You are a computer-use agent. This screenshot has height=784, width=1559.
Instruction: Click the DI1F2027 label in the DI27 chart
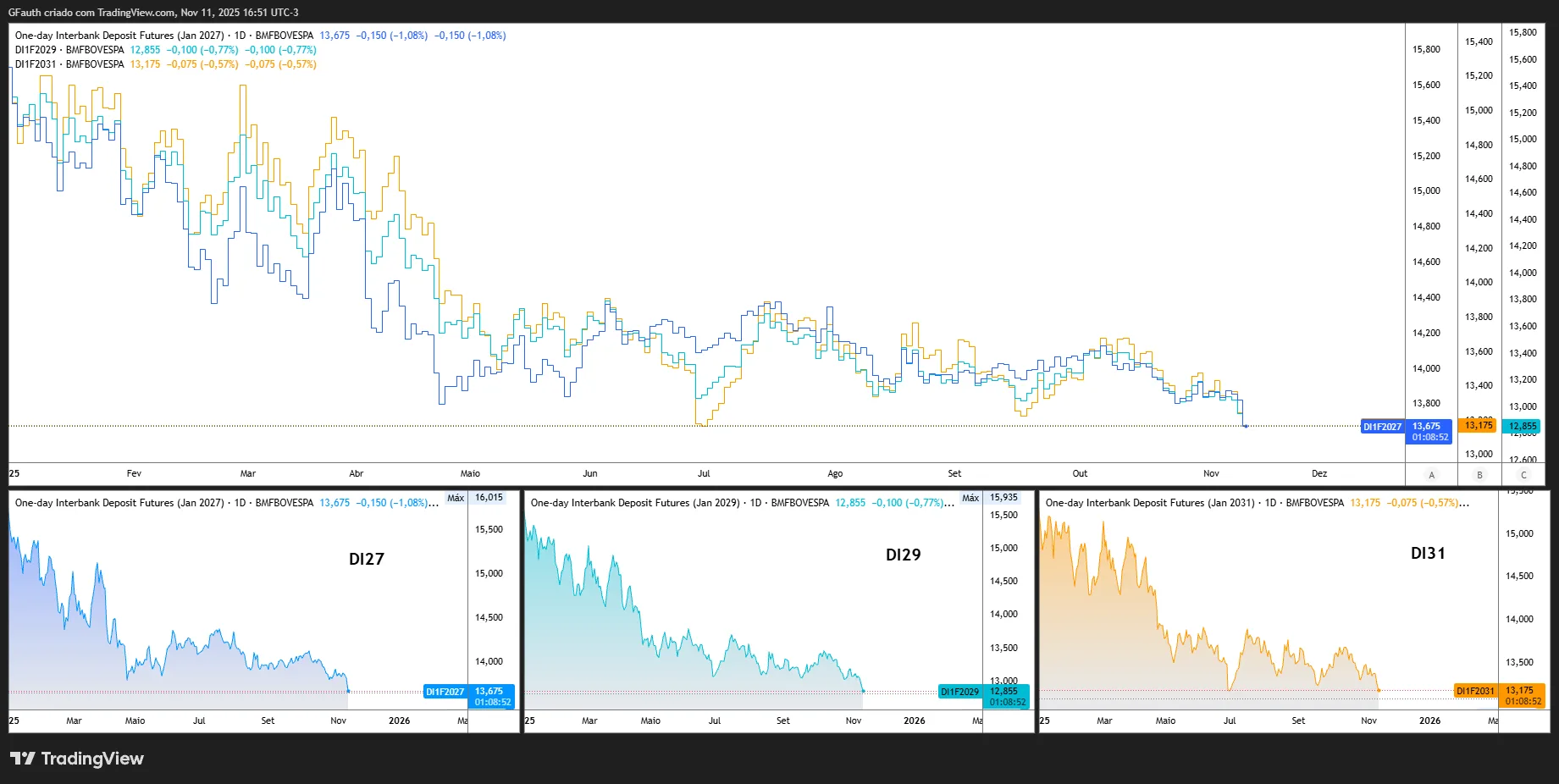pos(445,692)
